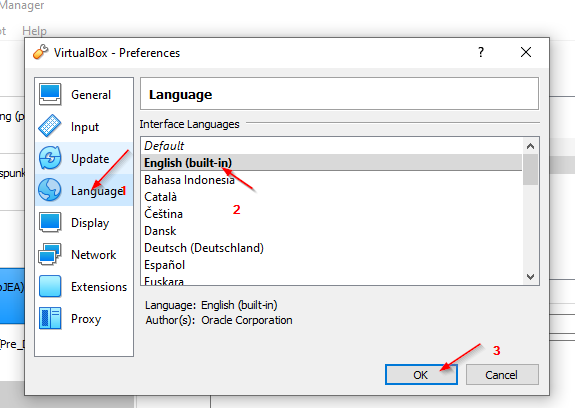Click the Input keyboard icon

coord(50,126)
